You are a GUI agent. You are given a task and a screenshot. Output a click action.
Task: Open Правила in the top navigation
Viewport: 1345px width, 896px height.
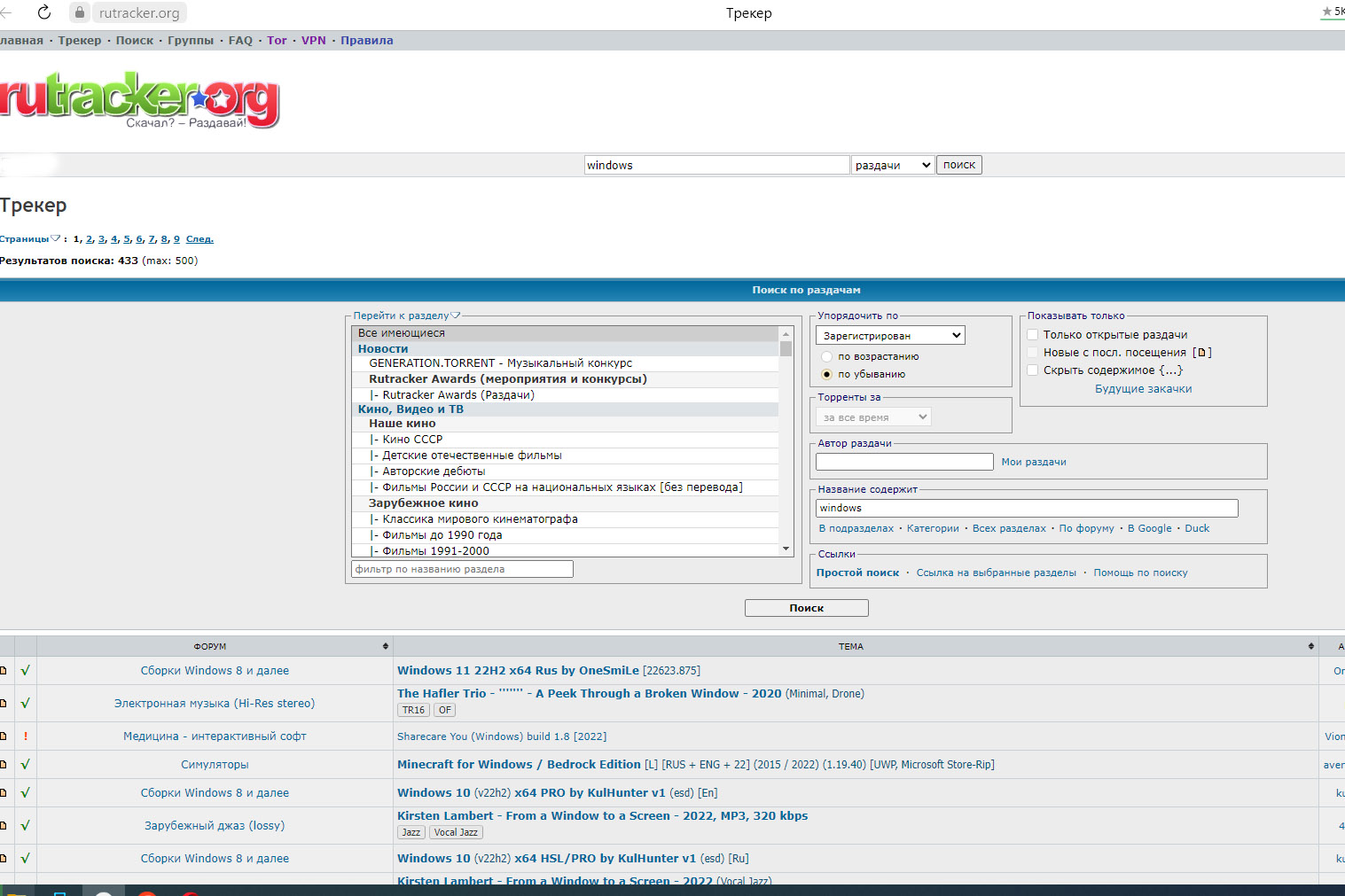367,40
